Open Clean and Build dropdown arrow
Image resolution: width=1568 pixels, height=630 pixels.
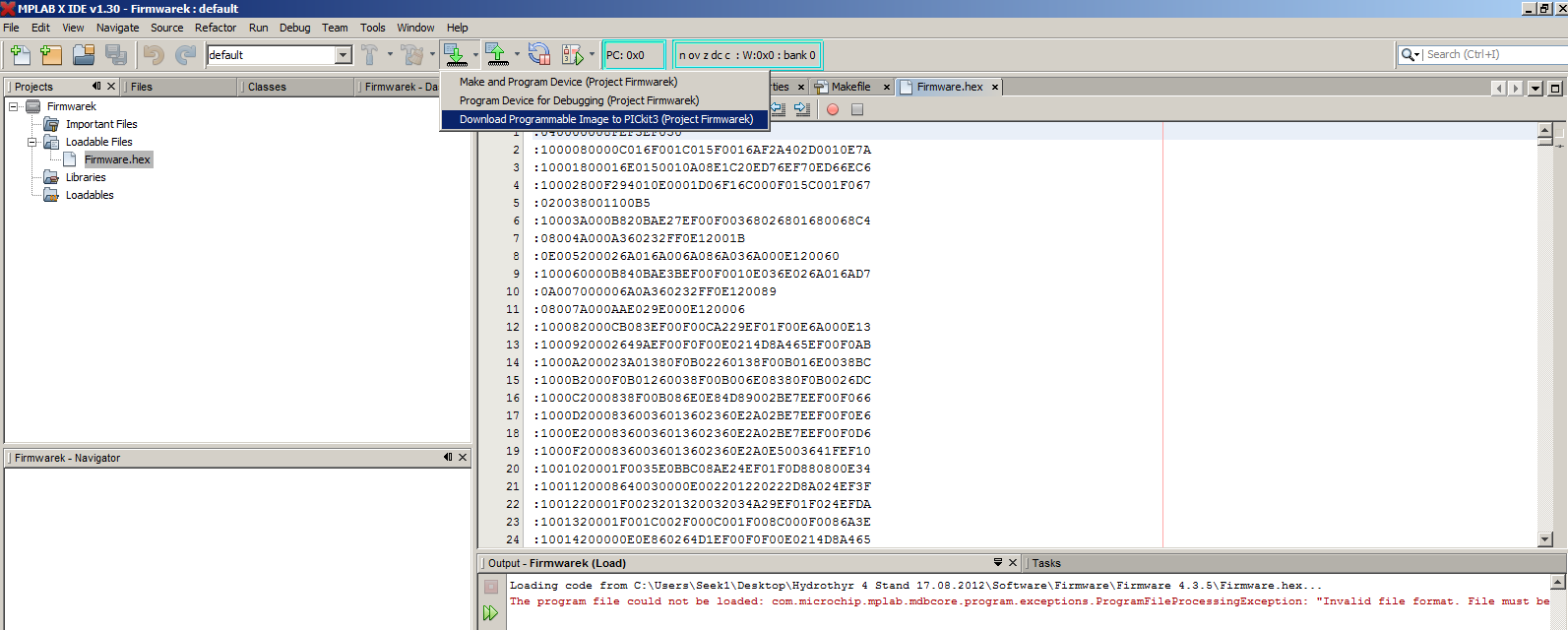(432, 55)
